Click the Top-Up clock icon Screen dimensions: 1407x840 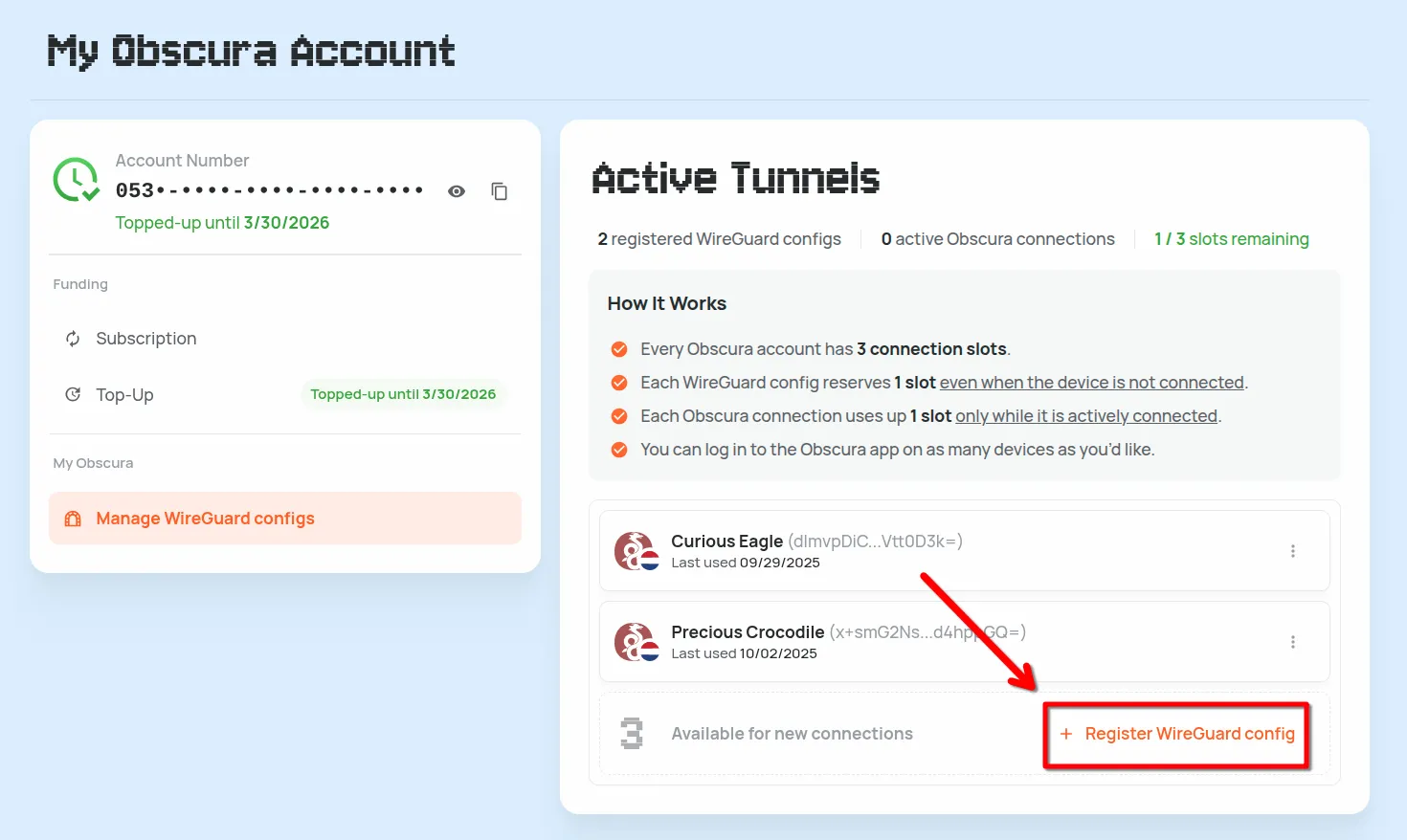72,394
